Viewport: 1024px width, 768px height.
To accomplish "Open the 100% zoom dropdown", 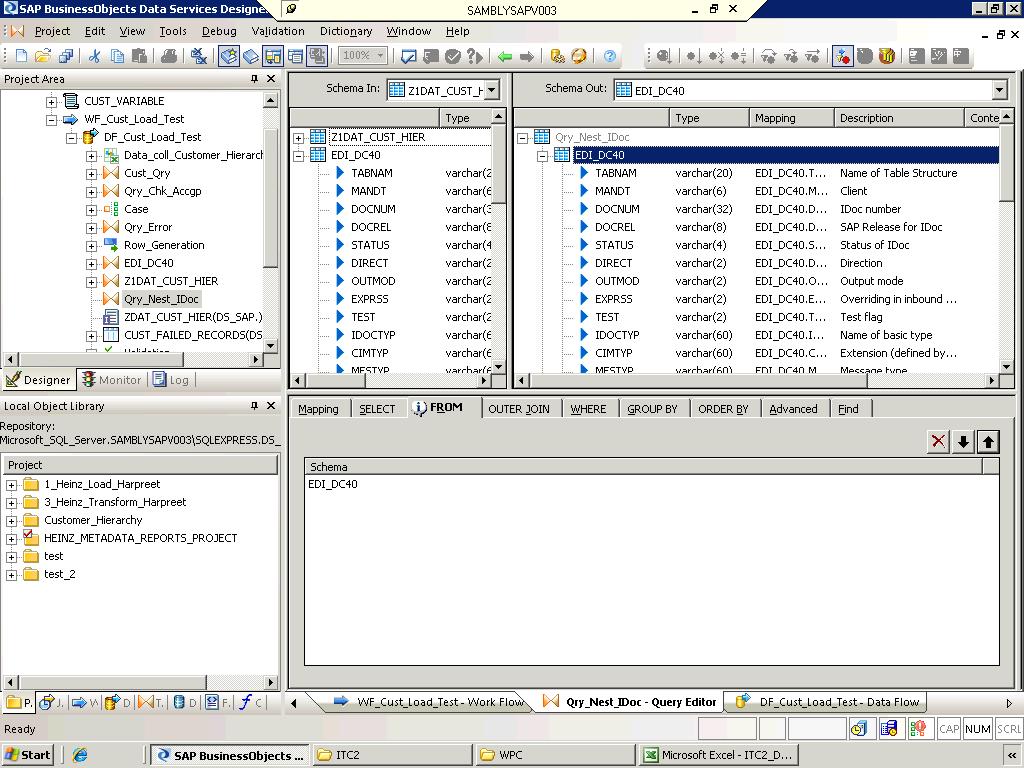I will pos(379,56).
